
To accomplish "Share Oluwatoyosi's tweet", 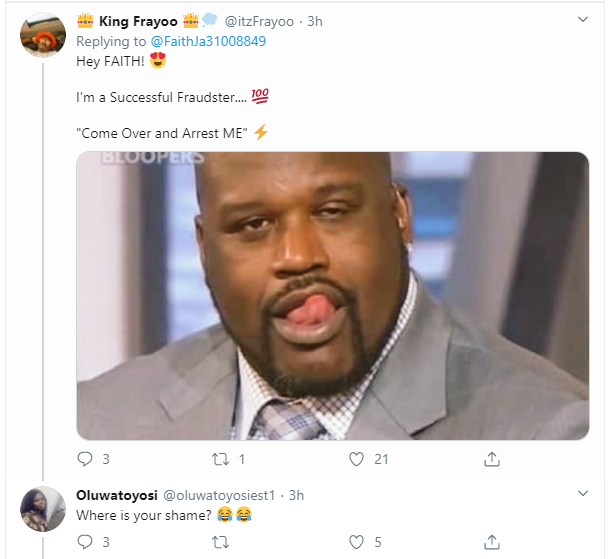I will (x=492, y=542).
